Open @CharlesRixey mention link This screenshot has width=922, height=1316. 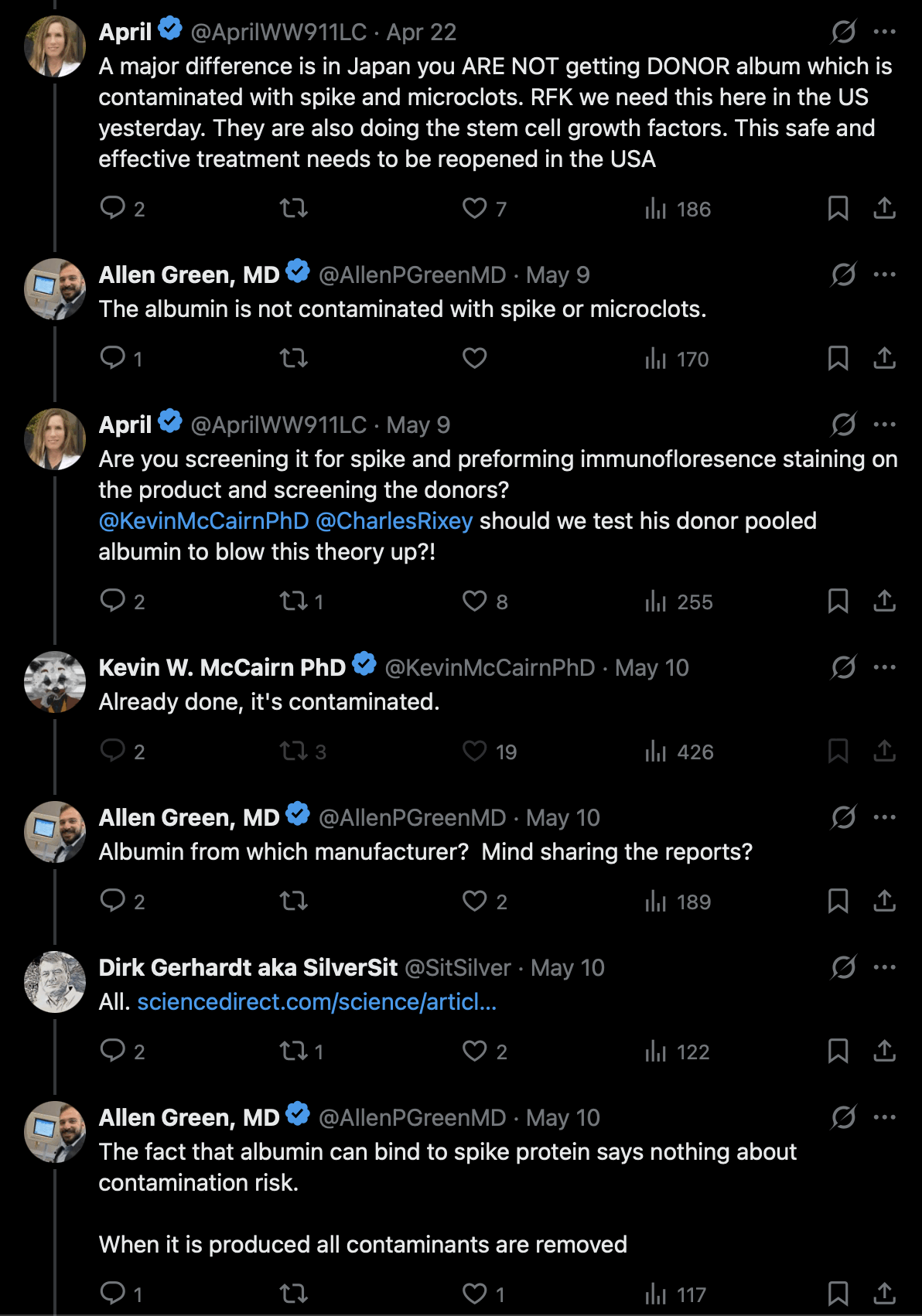point(394,520)
